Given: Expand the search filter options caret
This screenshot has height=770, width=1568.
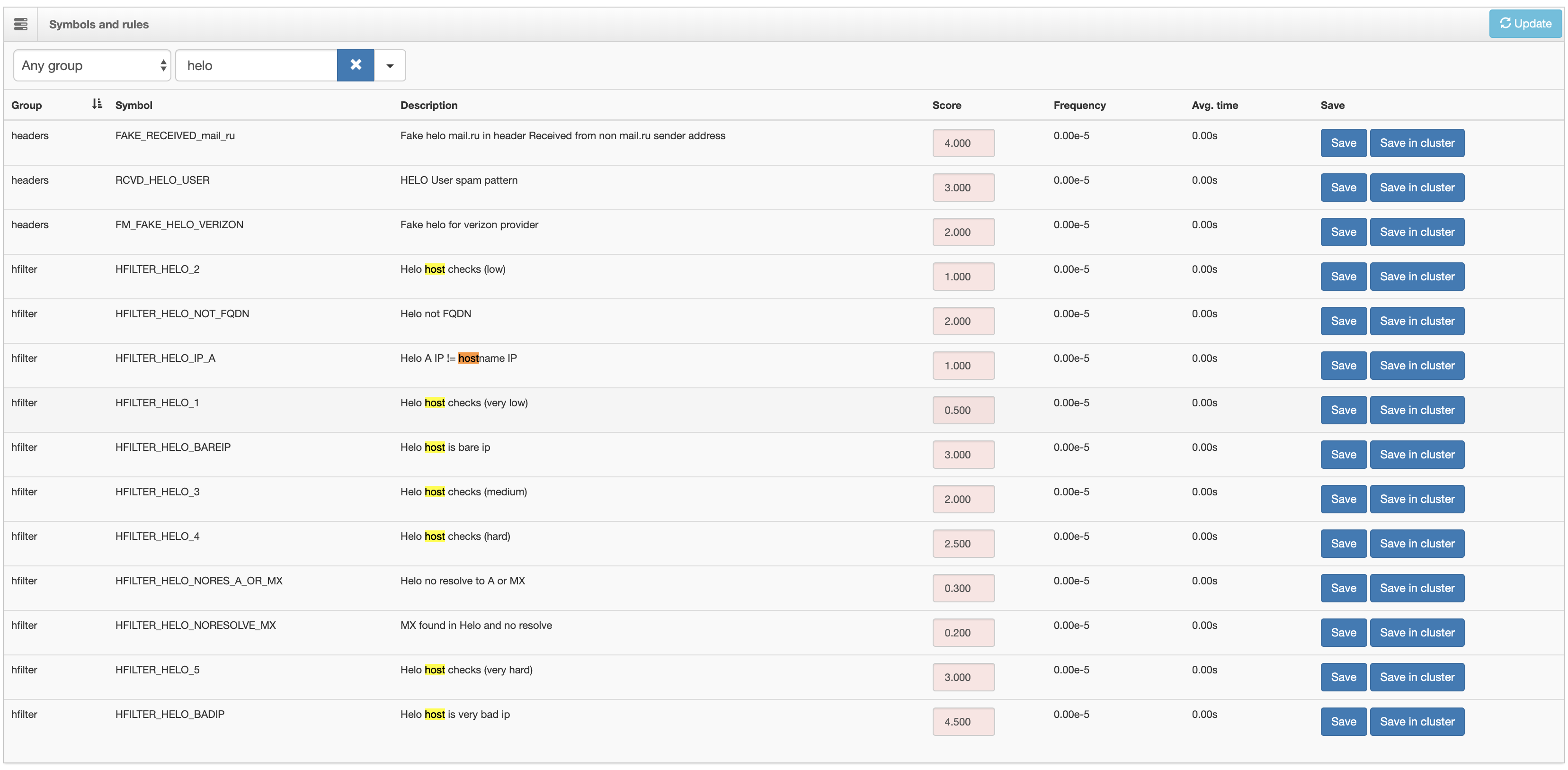Looking at the screenshot, I should [390, 65].
